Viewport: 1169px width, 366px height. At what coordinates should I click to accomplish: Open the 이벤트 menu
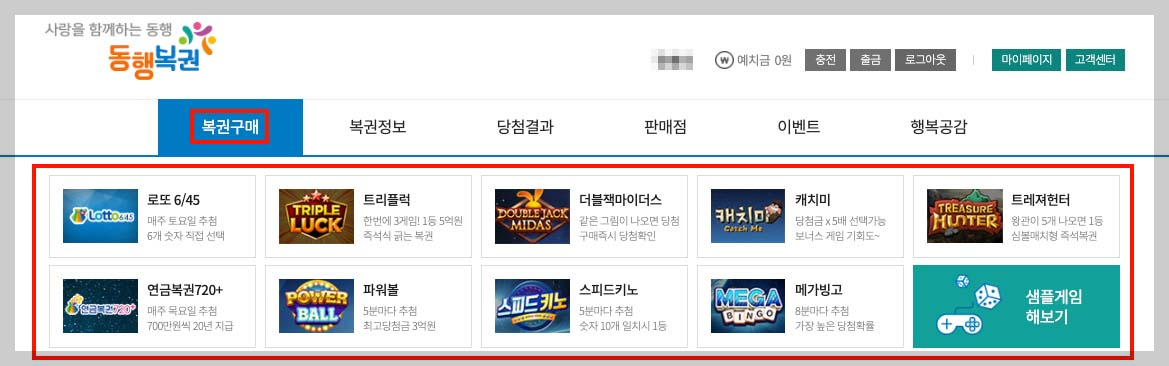point(798,127)
